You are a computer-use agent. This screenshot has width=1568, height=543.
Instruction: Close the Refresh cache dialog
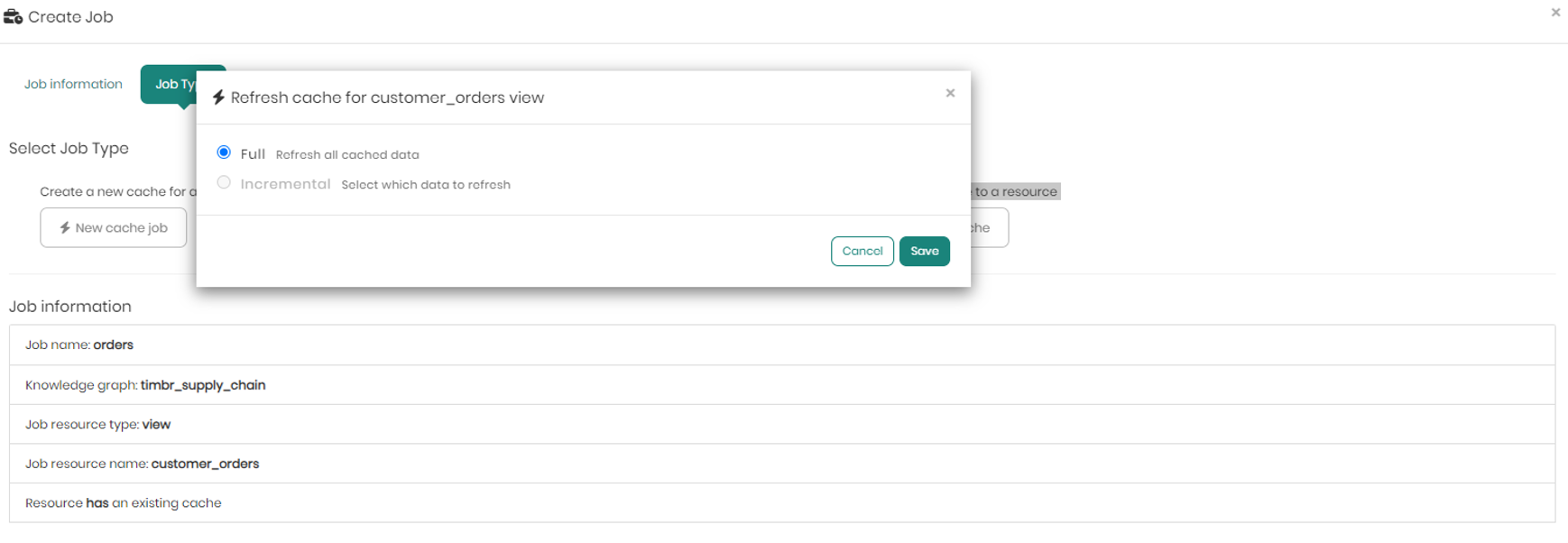pos(950,93)
